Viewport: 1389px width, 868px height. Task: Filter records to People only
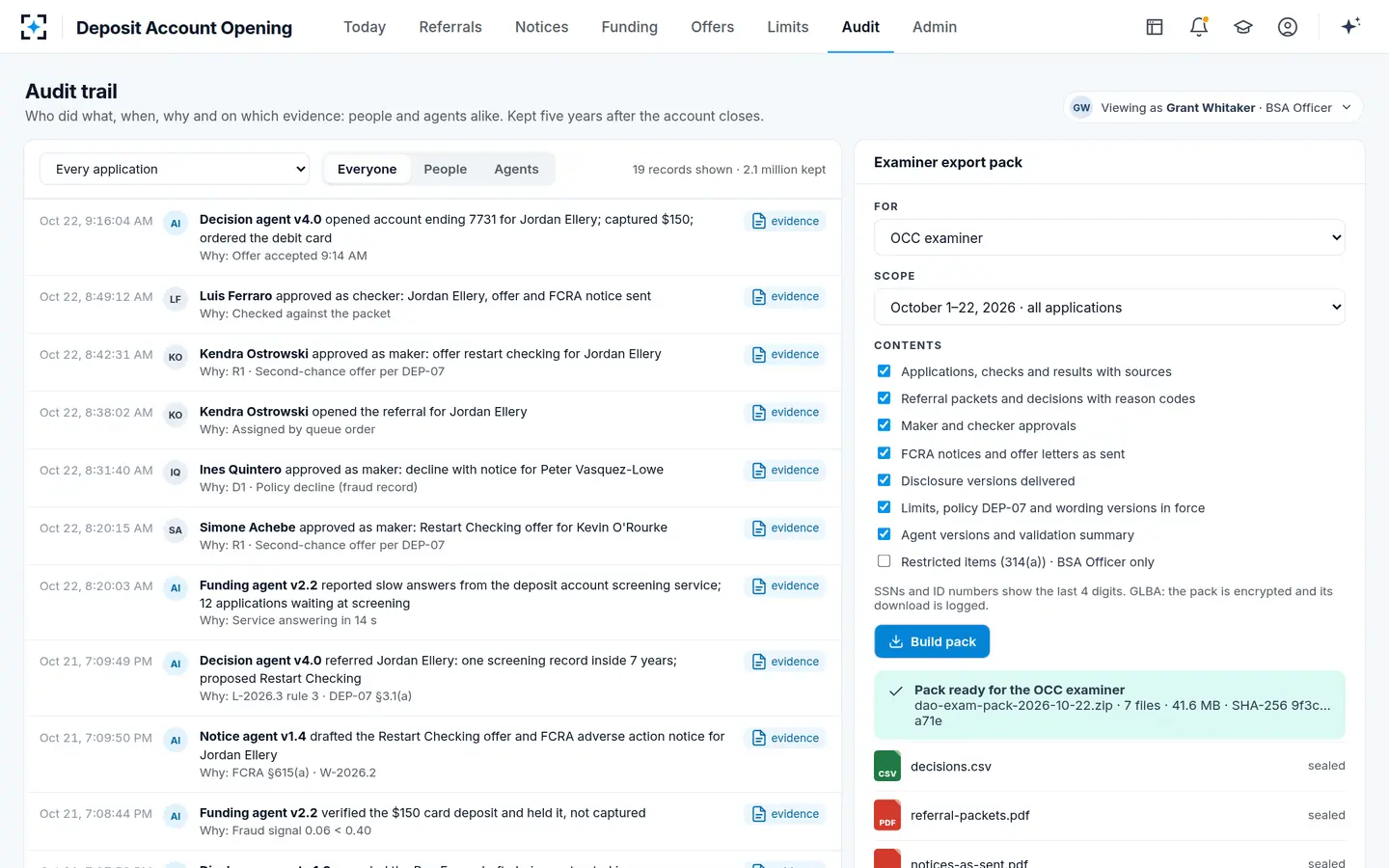[446, 169]
